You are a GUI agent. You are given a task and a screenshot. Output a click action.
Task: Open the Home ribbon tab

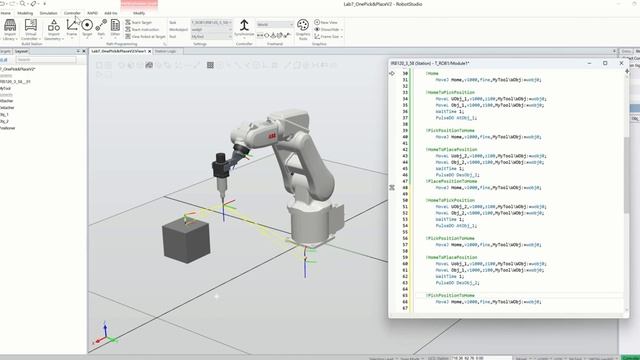[6, 13]
